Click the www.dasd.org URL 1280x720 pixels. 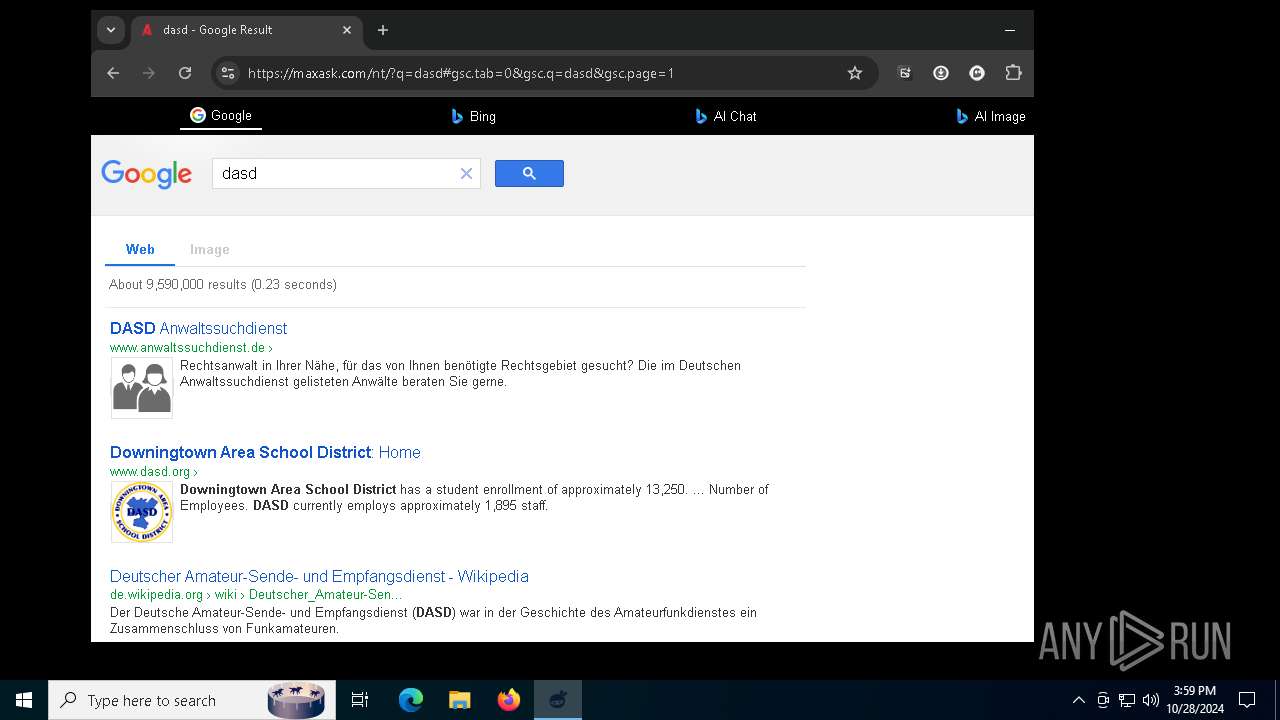point(150,471)
